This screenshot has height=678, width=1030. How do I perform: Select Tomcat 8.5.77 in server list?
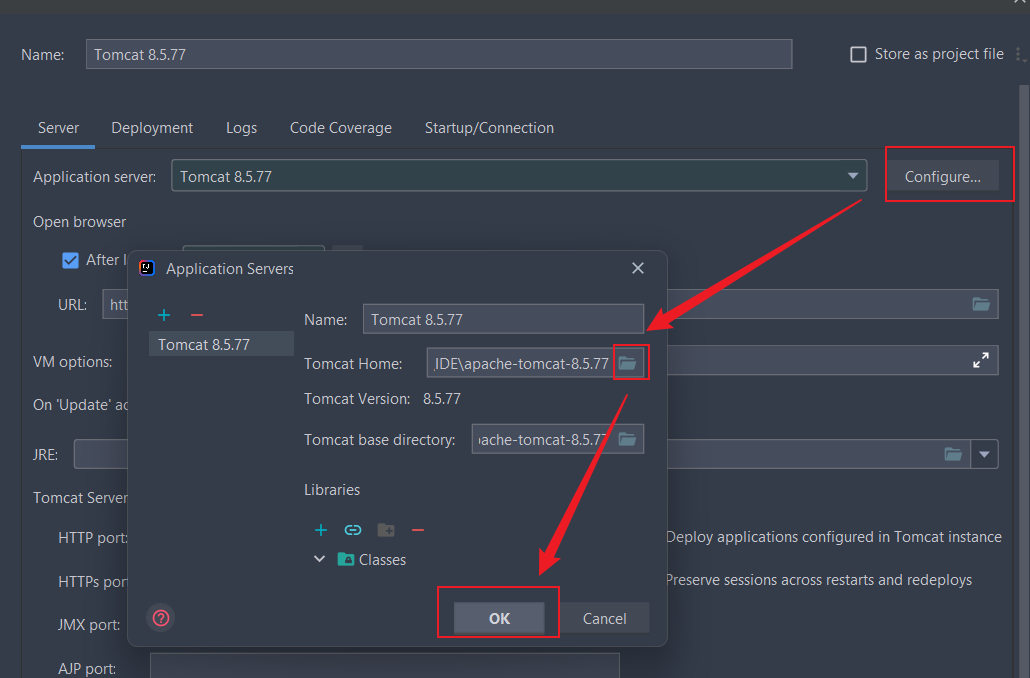[221, 344]
